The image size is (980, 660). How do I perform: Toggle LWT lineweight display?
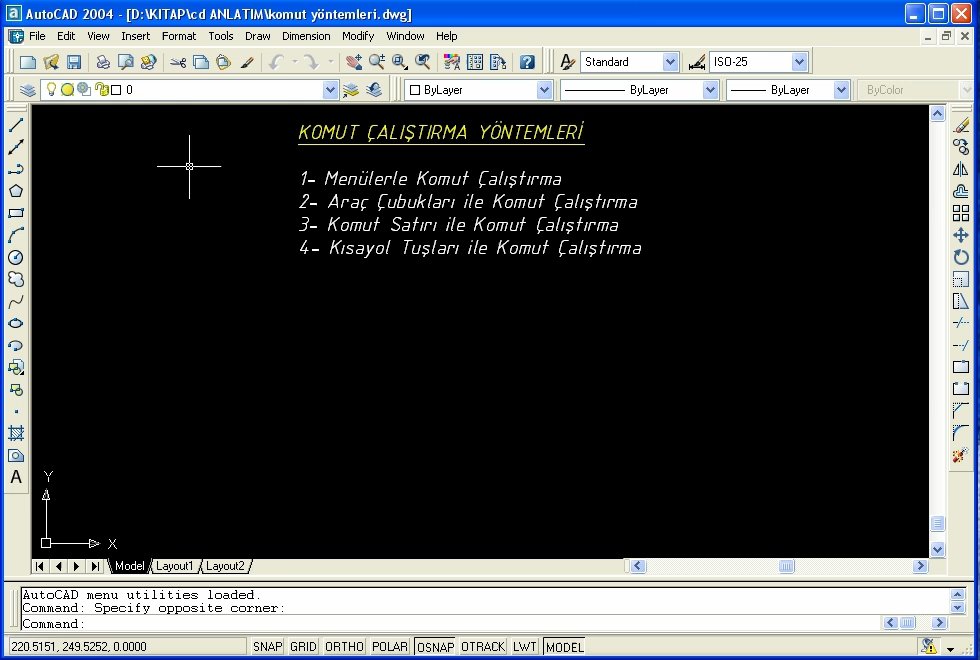point(524,646)
